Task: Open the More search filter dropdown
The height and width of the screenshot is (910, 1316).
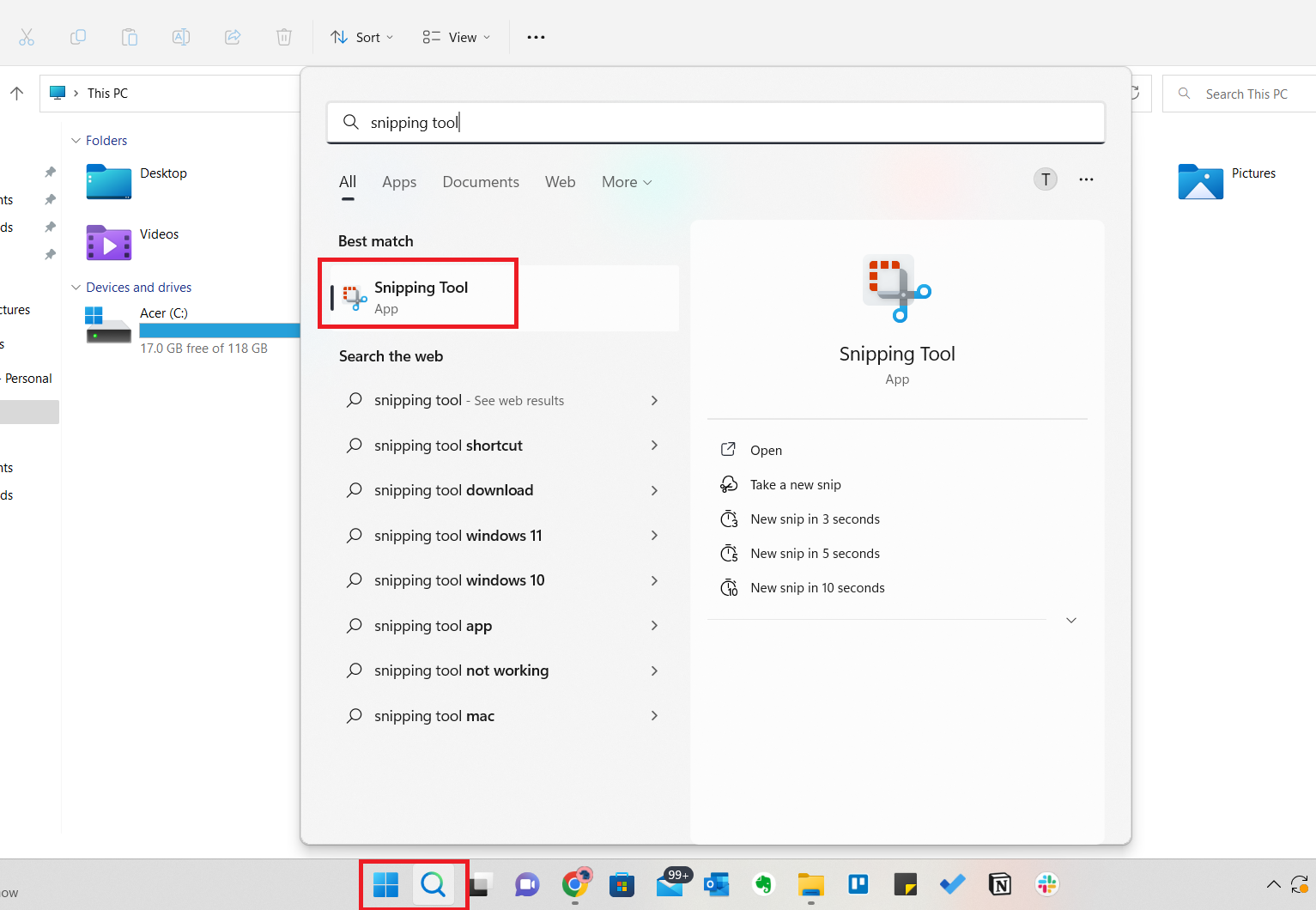Action: [x=627, y=182]
